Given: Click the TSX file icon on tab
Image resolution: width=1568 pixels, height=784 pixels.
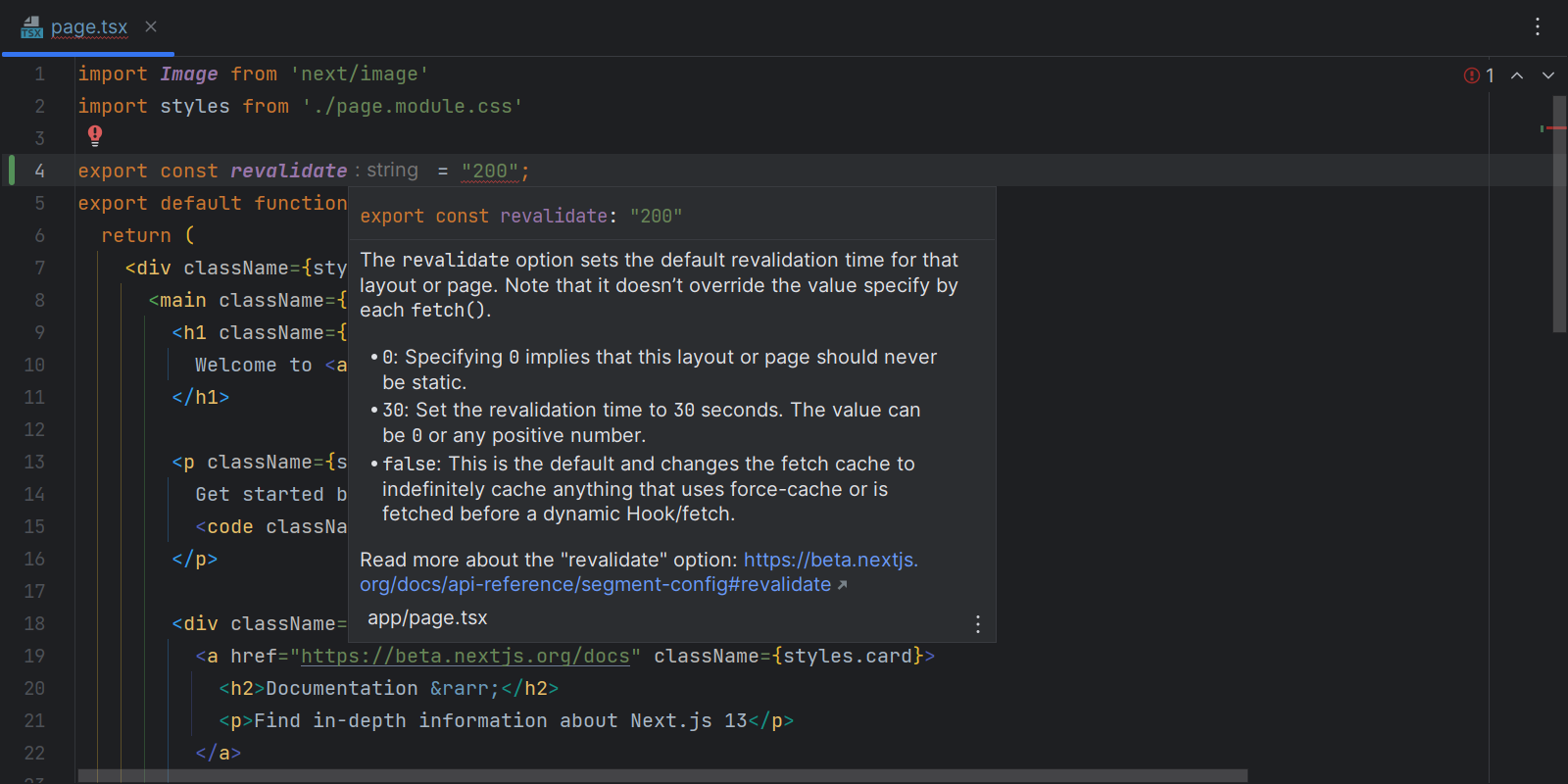Looking at the screenshot, I should pos(31,27).
